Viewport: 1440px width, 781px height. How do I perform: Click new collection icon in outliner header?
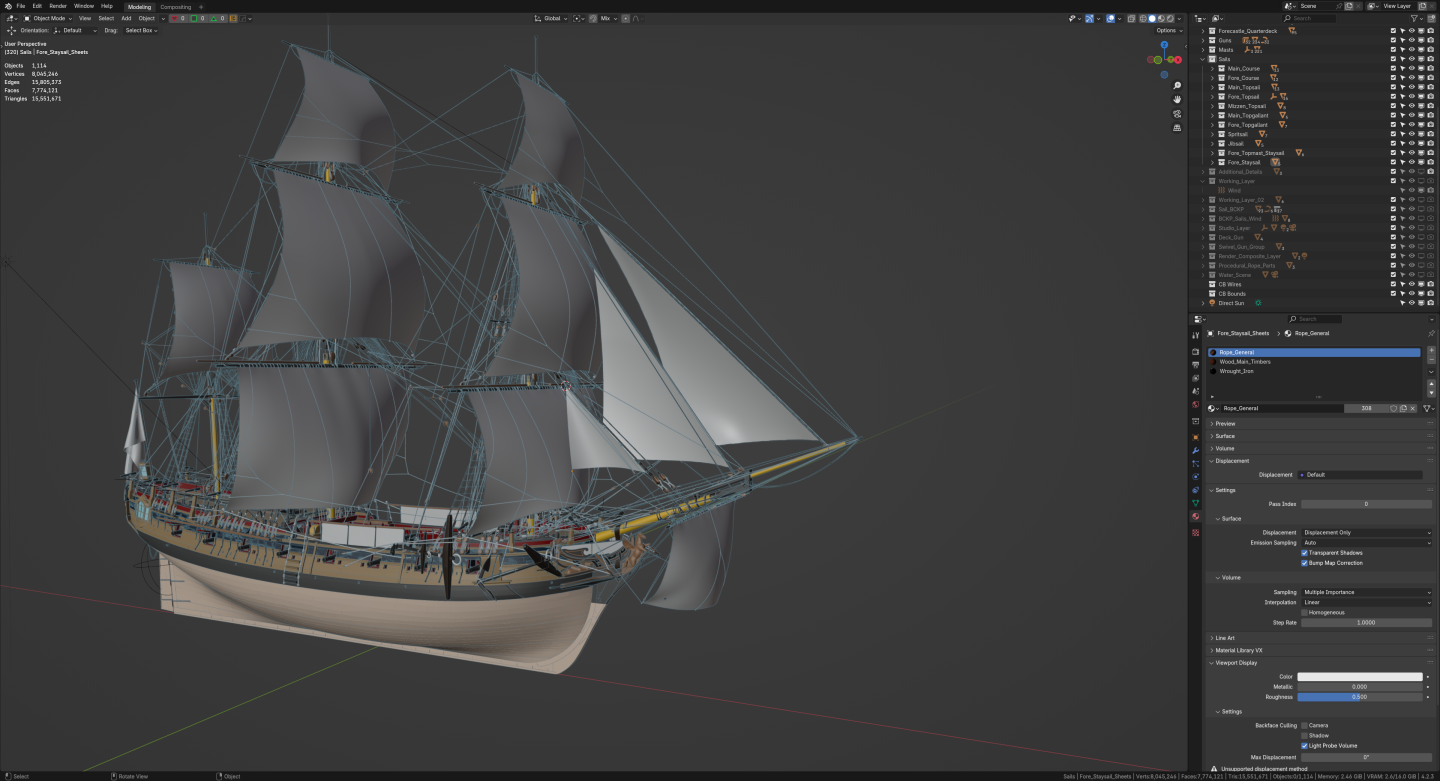pyautogui.click(x=1431, y=18)
